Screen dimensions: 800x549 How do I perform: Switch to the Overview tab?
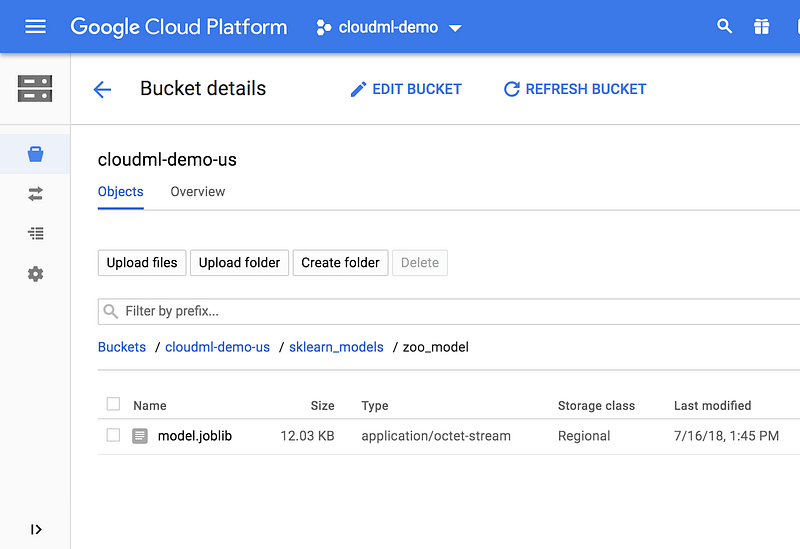click(x=198, y=191)
